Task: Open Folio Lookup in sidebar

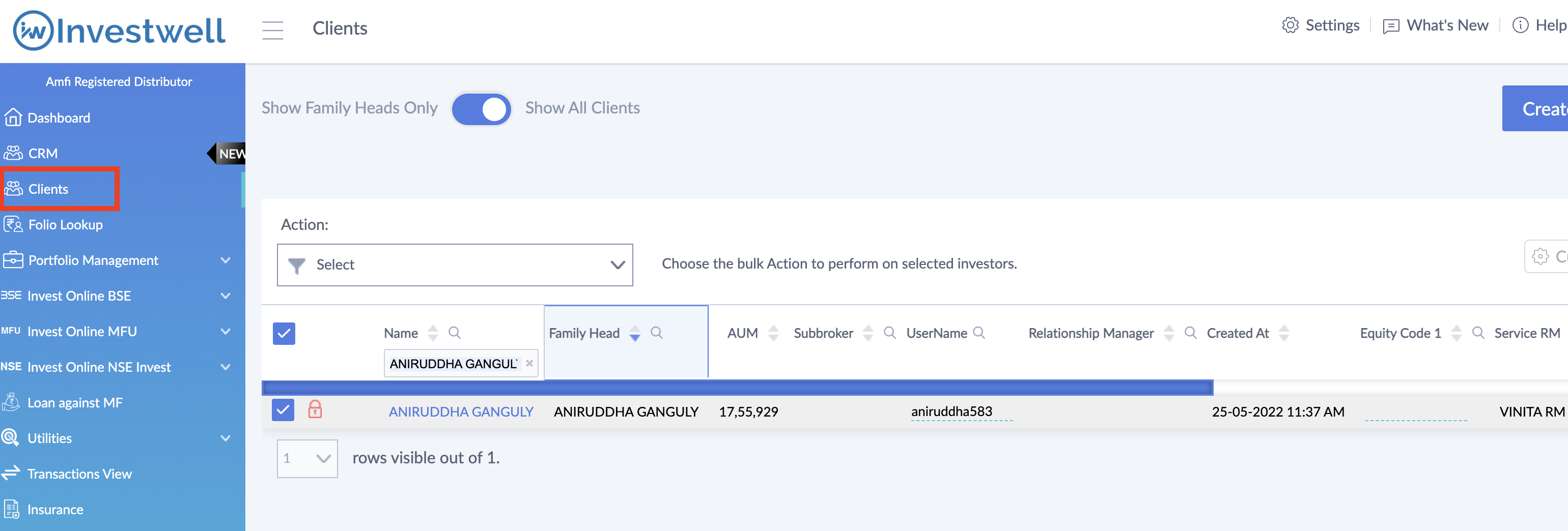Action: (x=65, y=224)
